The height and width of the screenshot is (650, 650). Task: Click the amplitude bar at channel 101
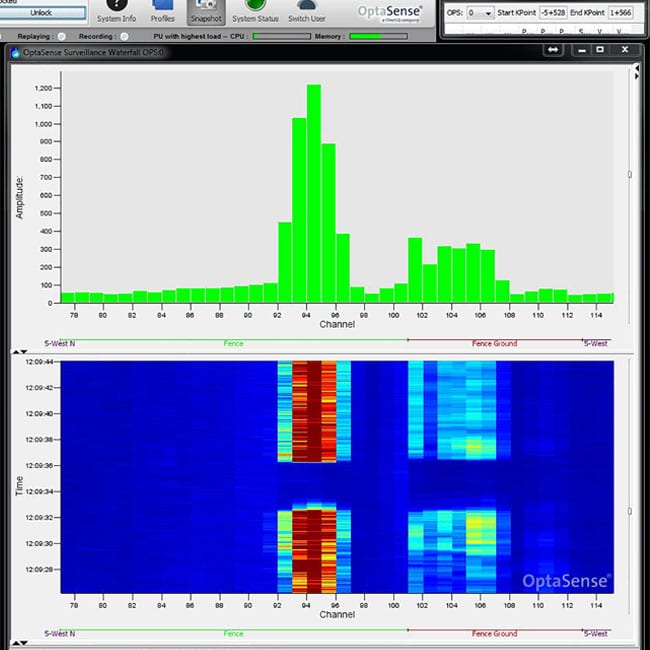(x=415, y=270)
